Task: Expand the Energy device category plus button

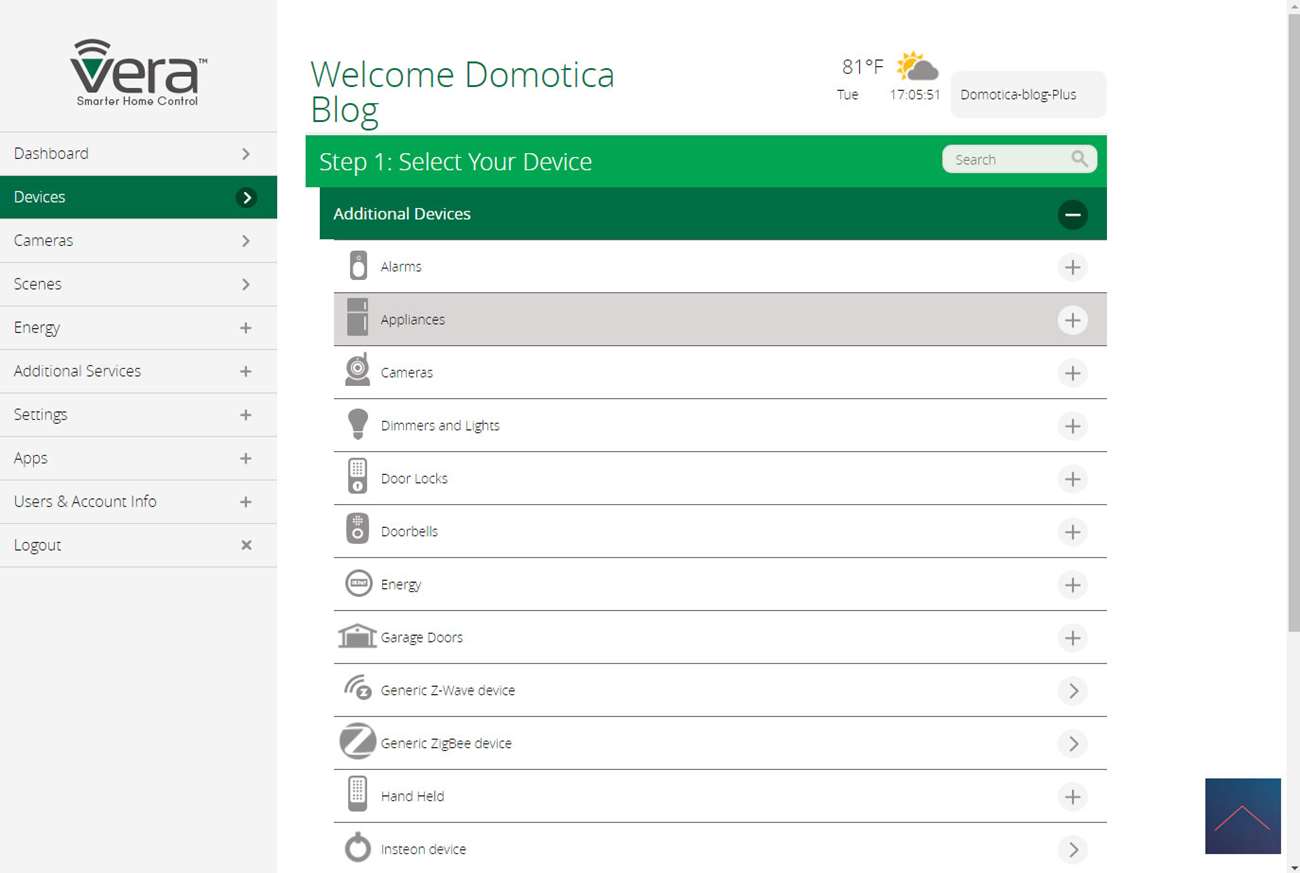Action: click(1072, 584)
